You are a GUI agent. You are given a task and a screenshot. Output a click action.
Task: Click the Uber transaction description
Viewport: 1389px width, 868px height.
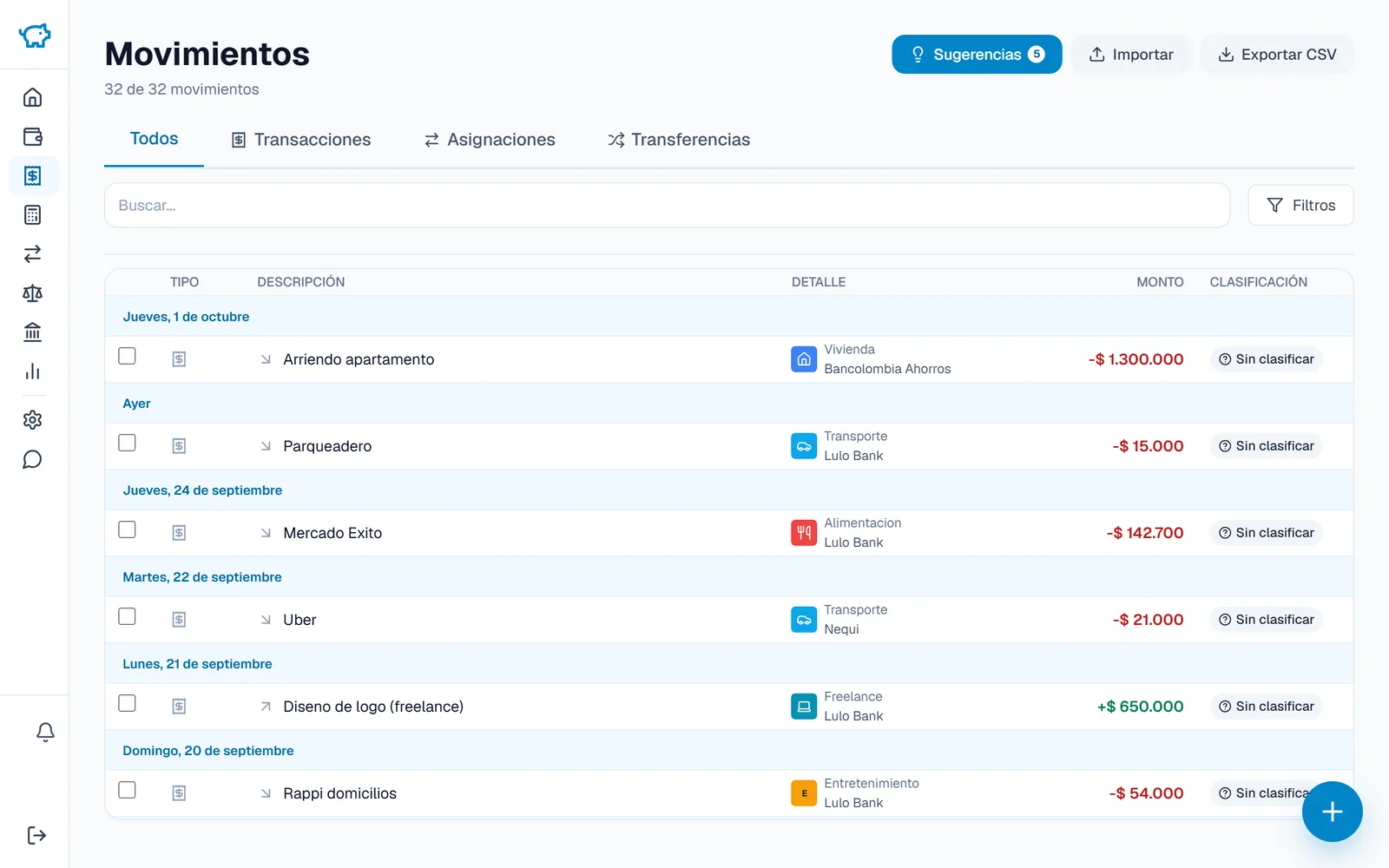[300, 620]
